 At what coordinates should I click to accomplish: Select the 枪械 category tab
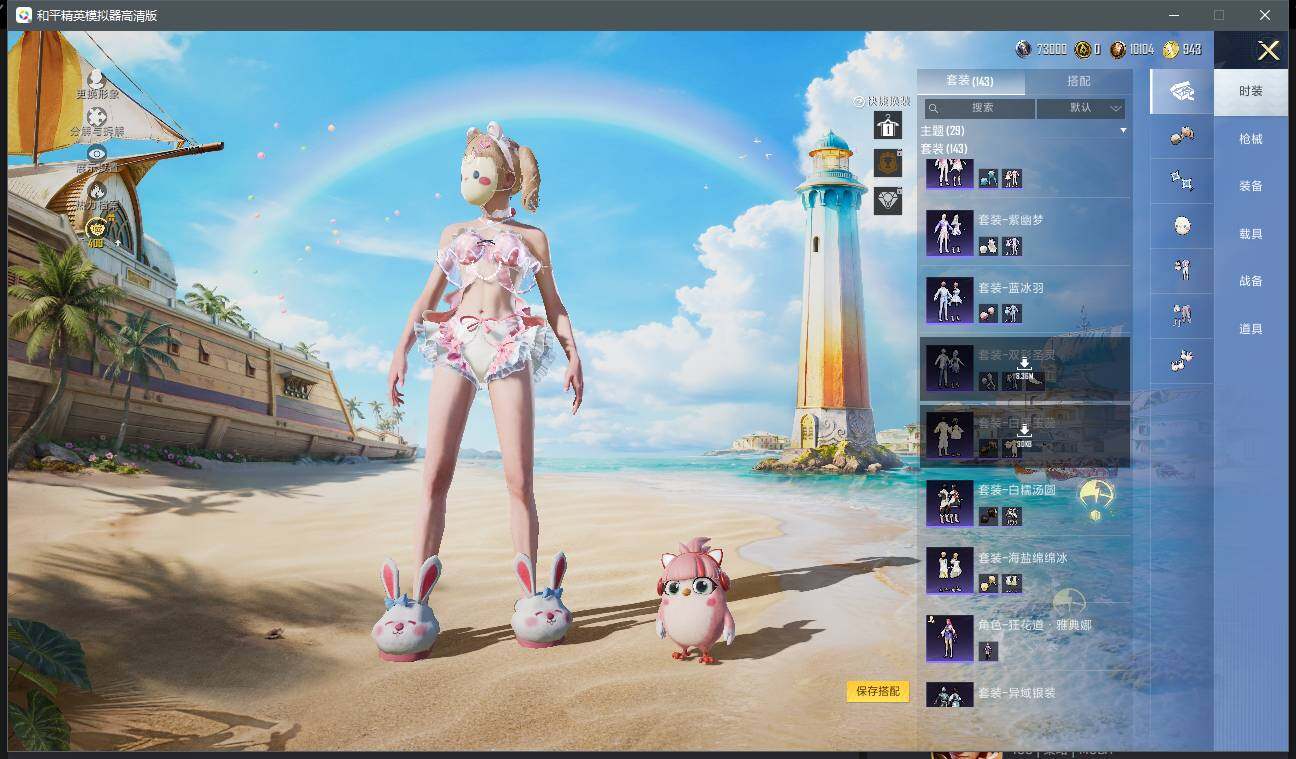1251,139
